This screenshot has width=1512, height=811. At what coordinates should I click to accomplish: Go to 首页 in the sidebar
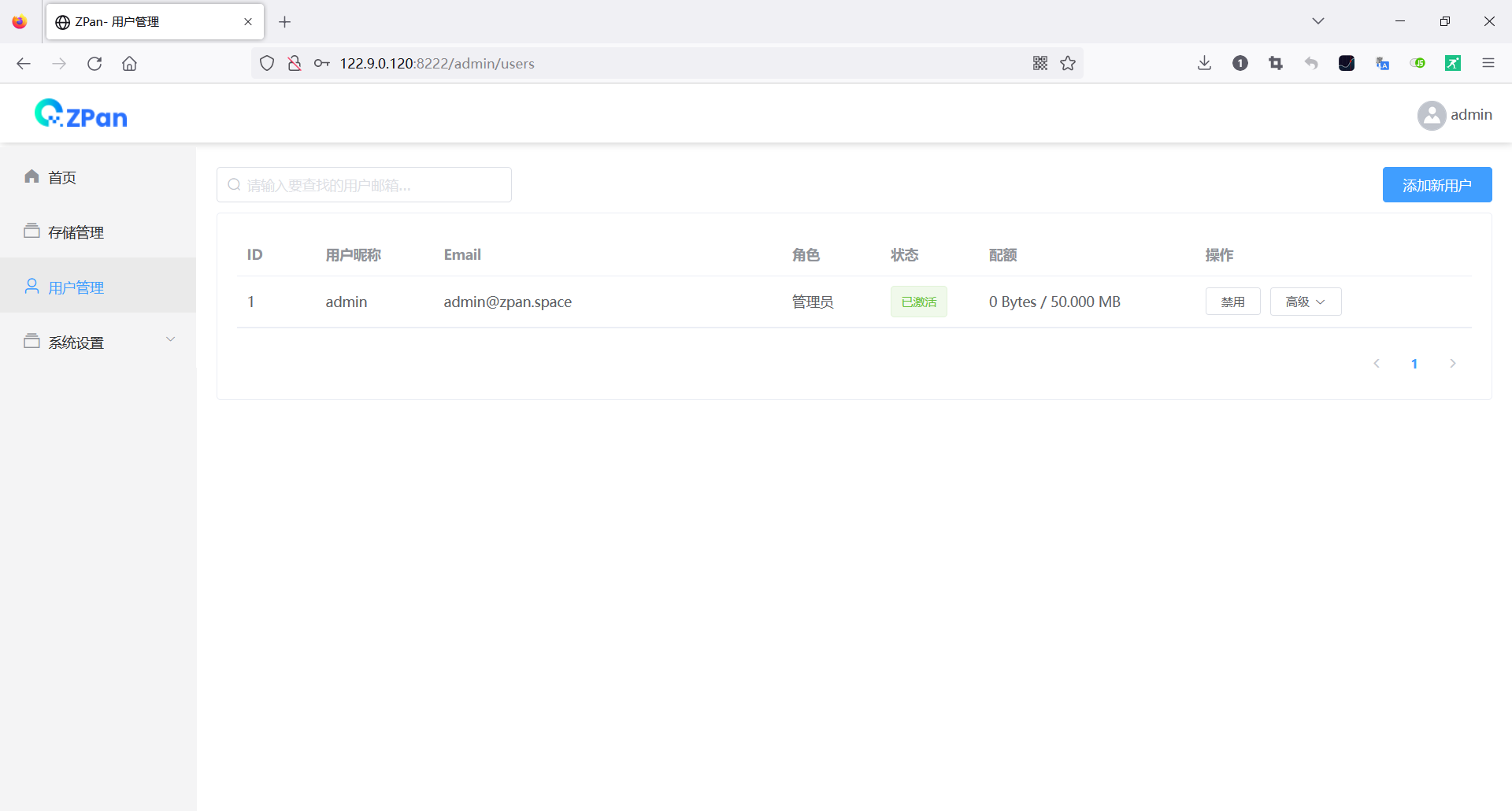(98, 177)
